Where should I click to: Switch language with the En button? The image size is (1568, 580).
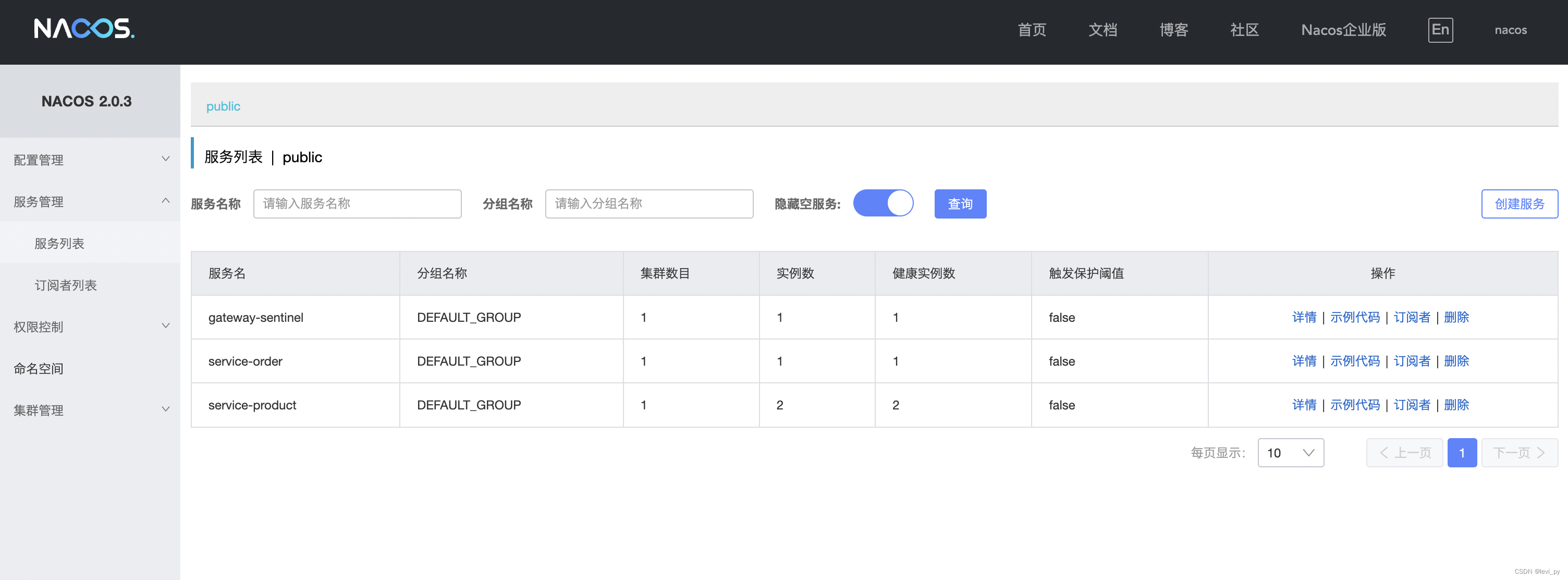[1440, 30]
